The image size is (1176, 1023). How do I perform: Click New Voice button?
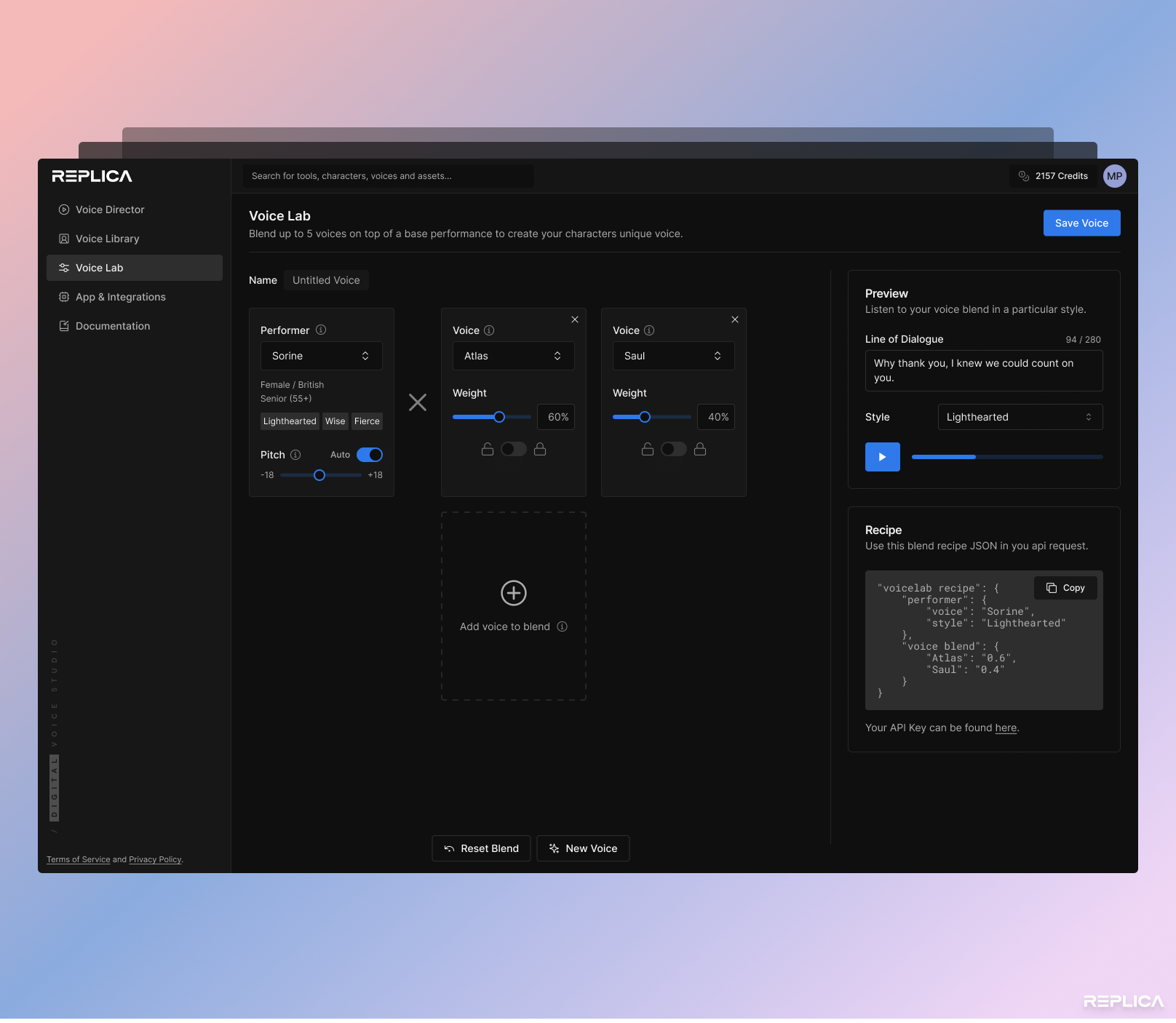tap(583, 848)
